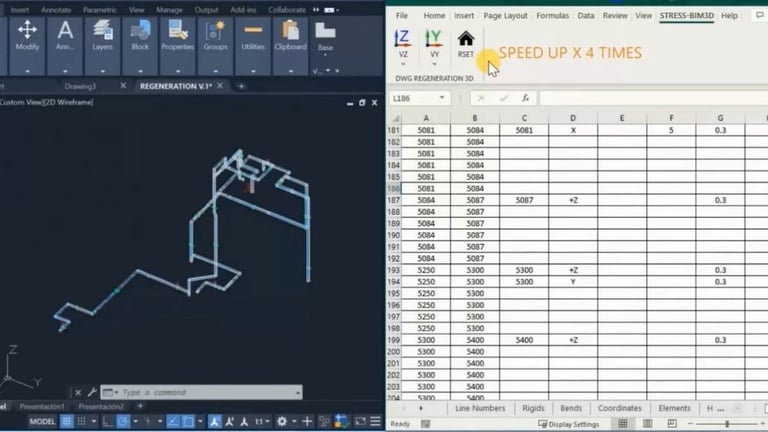Image resolution: width=768 pixels, height=432 pixels.
Task: Select cell C187 containing 5087
Action: [524, 200]
